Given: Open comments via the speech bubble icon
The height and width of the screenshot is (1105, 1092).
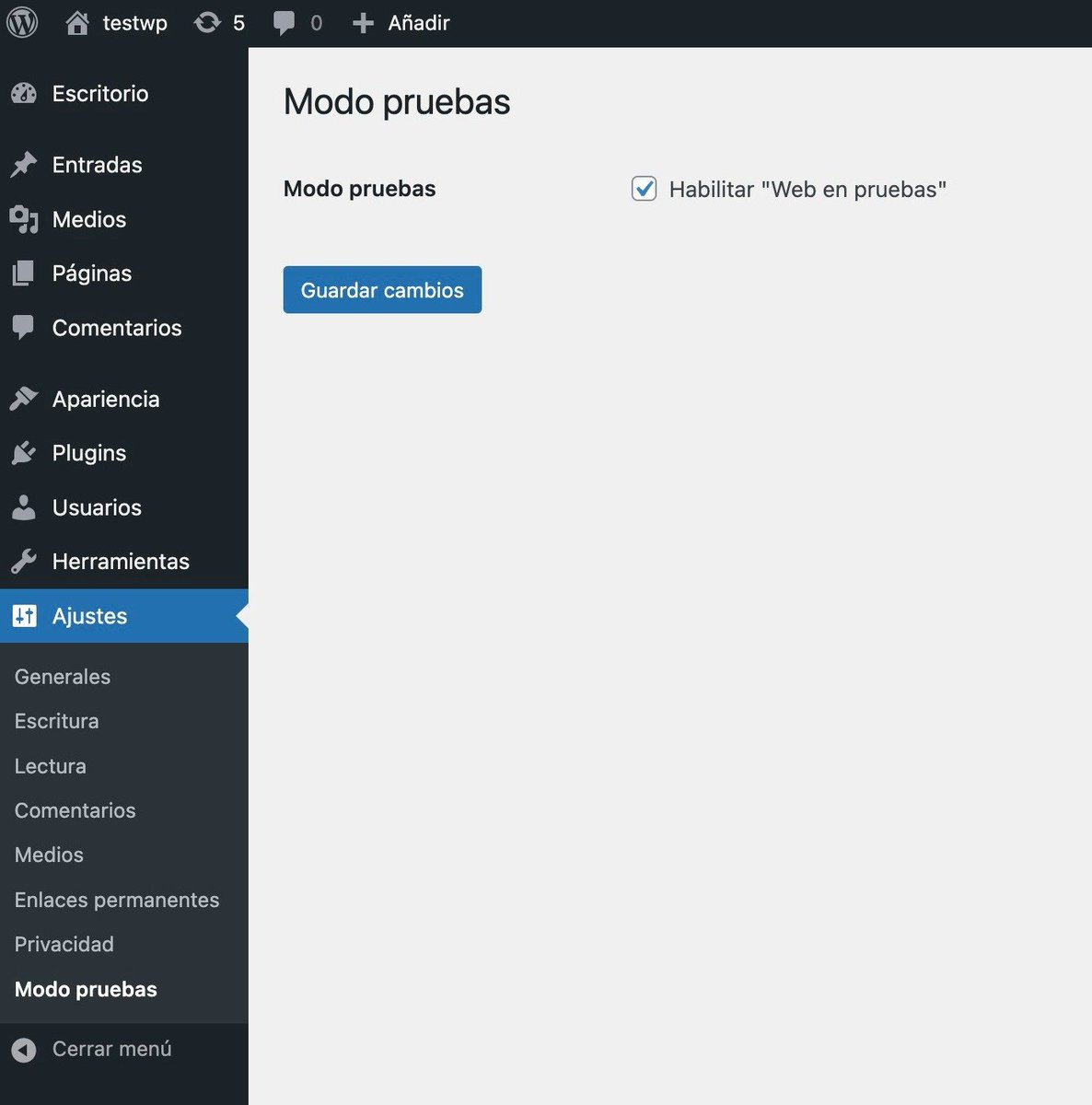Looking at the screenshot, I should click(284, 22).
